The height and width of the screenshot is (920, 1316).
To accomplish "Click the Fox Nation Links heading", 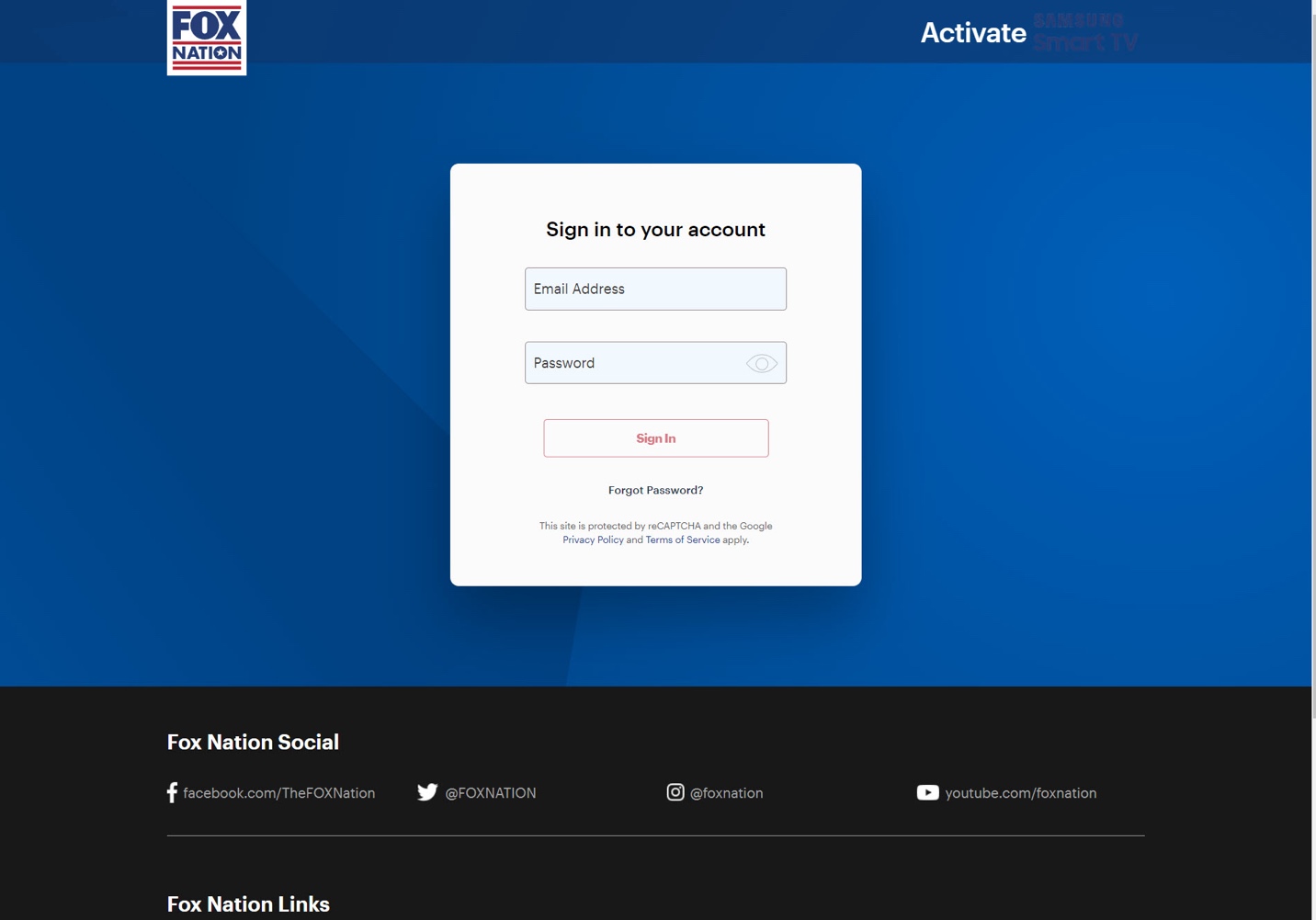I will (x=248, y=904).
